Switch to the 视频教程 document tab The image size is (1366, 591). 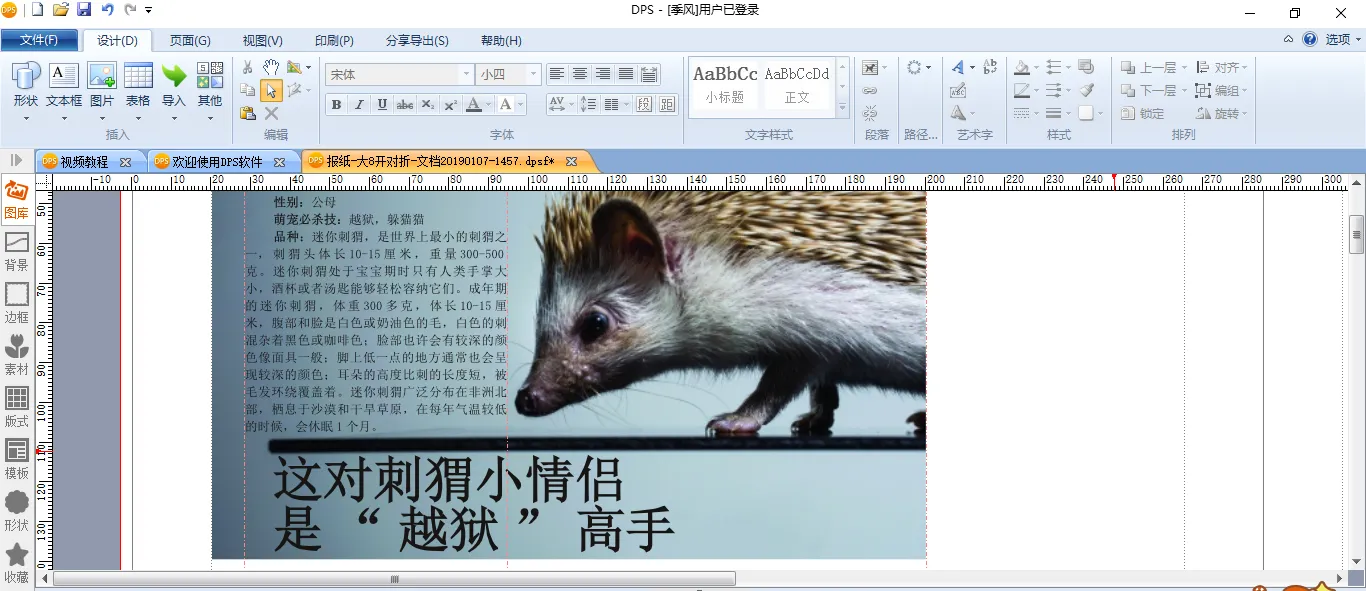tap(84, 162)
